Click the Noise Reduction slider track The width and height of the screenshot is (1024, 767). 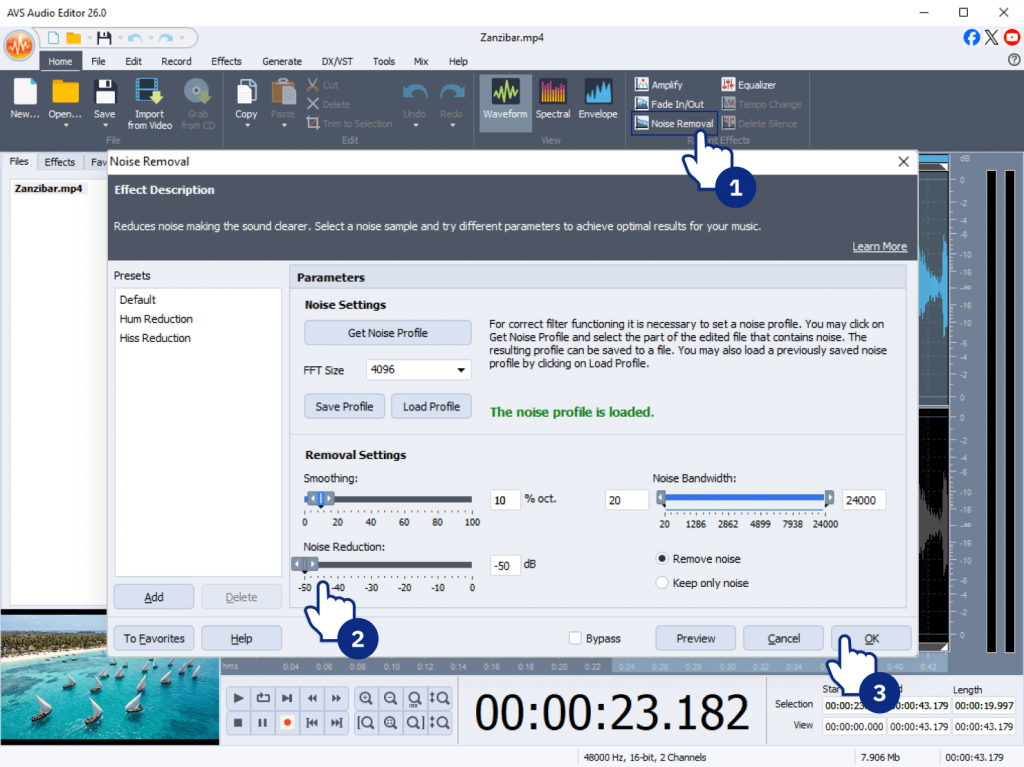(x=400, y=564)
